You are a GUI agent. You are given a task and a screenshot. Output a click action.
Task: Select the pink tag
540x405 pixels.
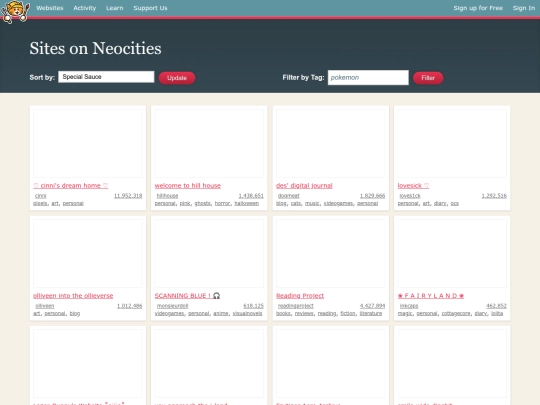click(x=185, y=203)
